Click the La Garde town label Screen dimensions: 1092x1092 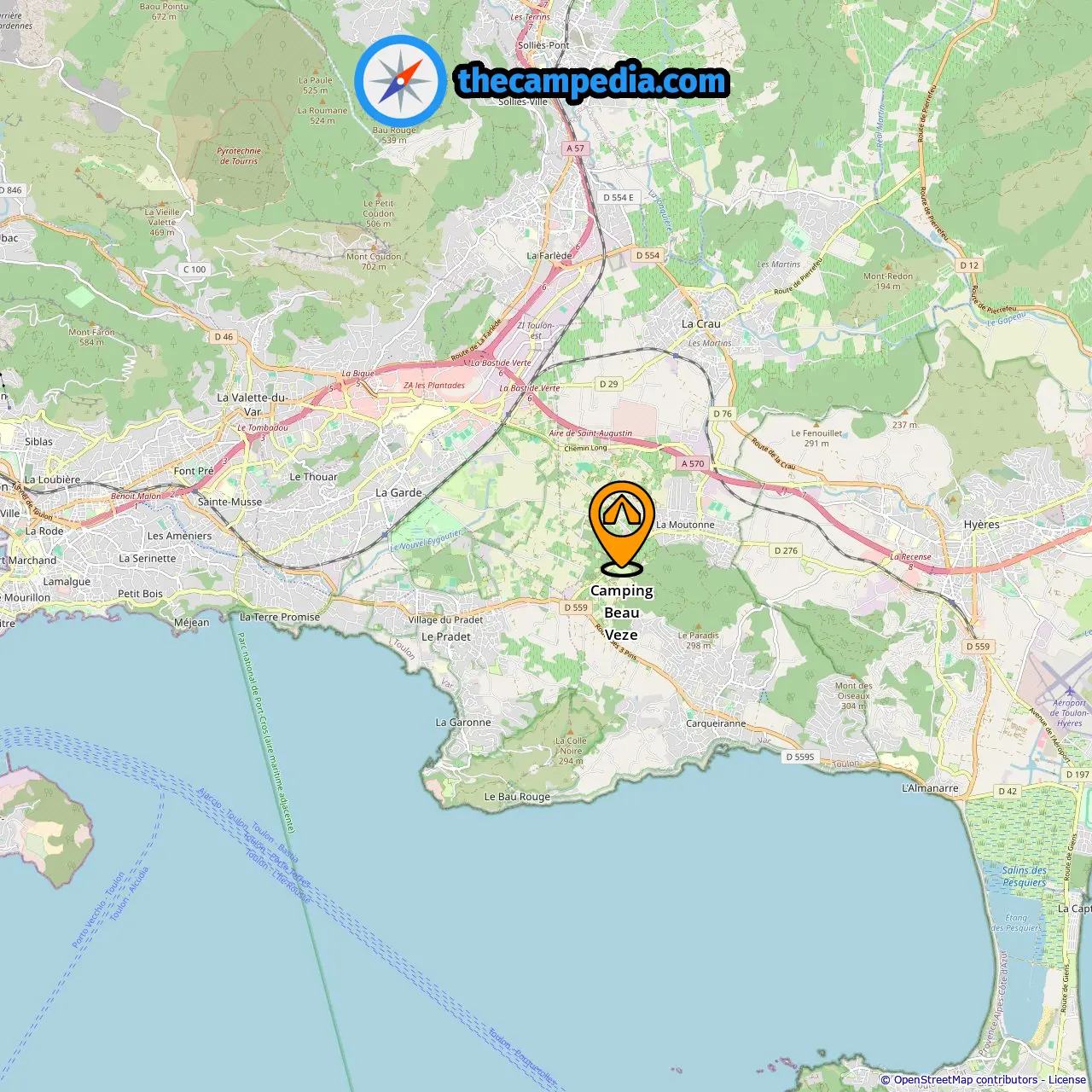pyautogui.click(x=398, y=492)
